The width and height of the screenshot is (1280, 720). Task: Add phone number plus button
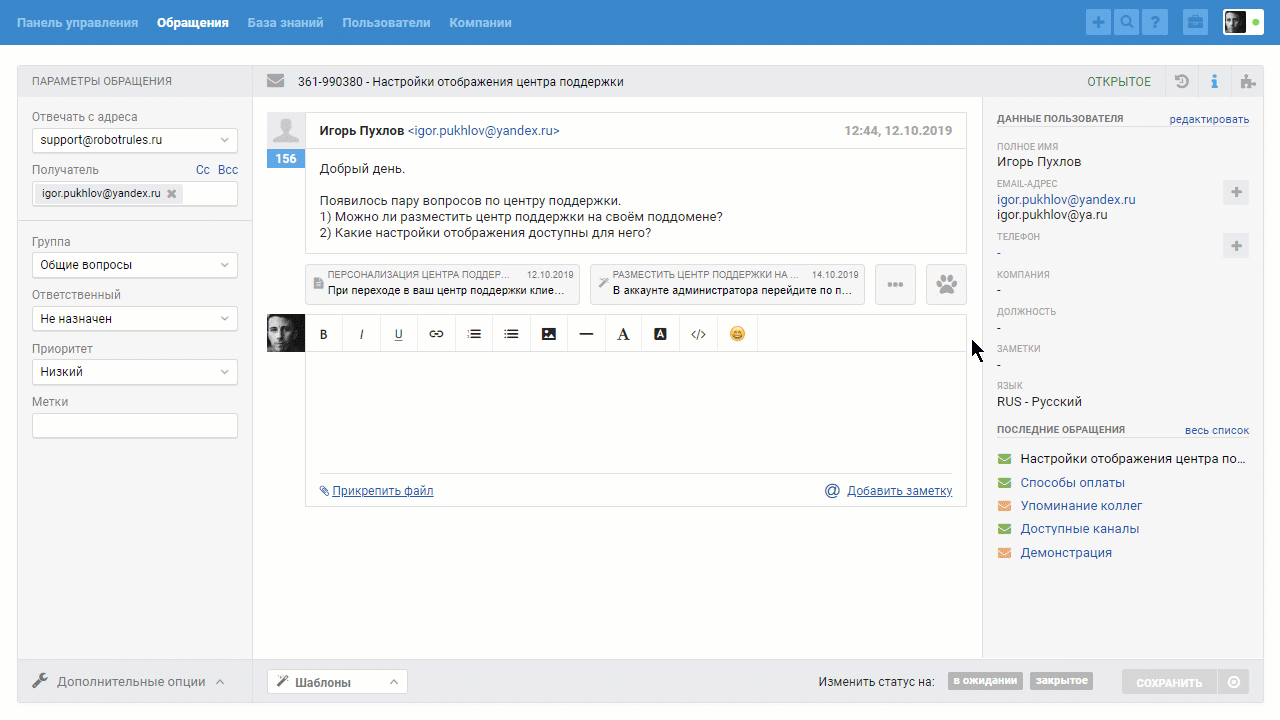(x=1236, y=245)
